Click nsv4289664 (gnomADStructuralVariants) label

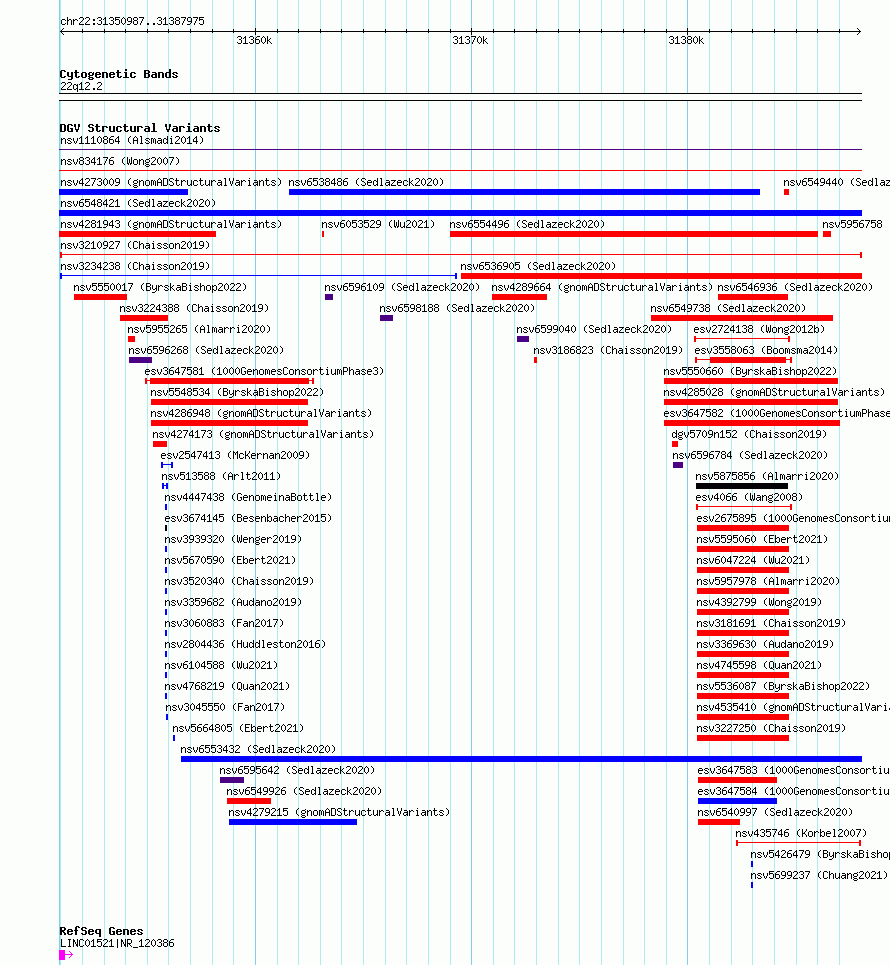tap(602, 287)
